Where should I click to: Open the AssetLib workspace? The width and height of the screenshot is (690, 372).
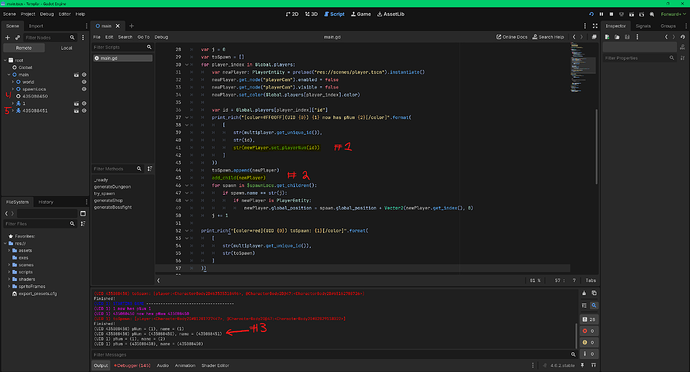tap(391, 14)
